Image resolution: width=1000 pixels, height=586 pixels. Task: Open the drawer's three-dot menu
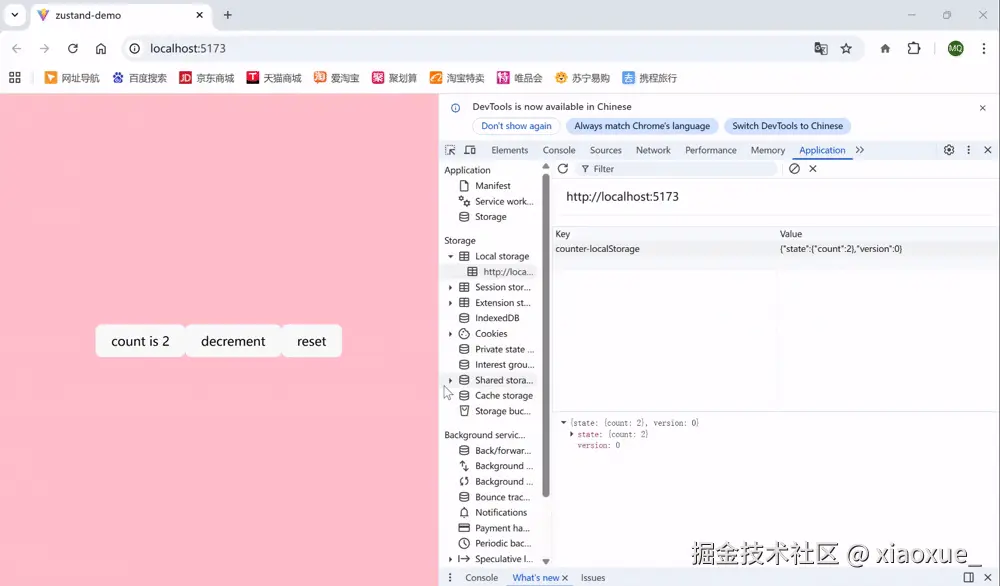coord(449,577)
